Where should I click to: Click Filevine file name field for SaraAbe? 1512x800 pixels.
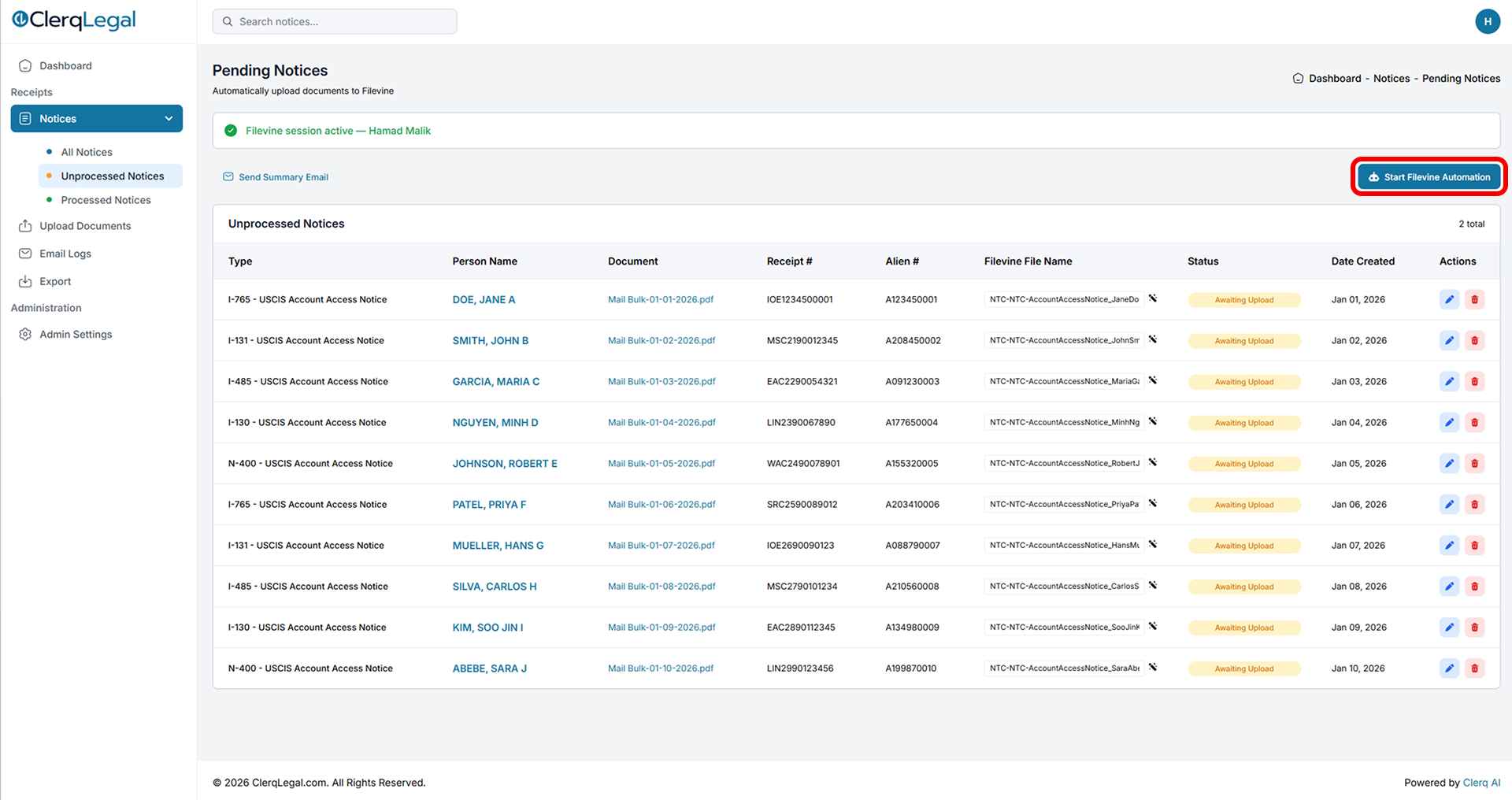[1065, 669]
